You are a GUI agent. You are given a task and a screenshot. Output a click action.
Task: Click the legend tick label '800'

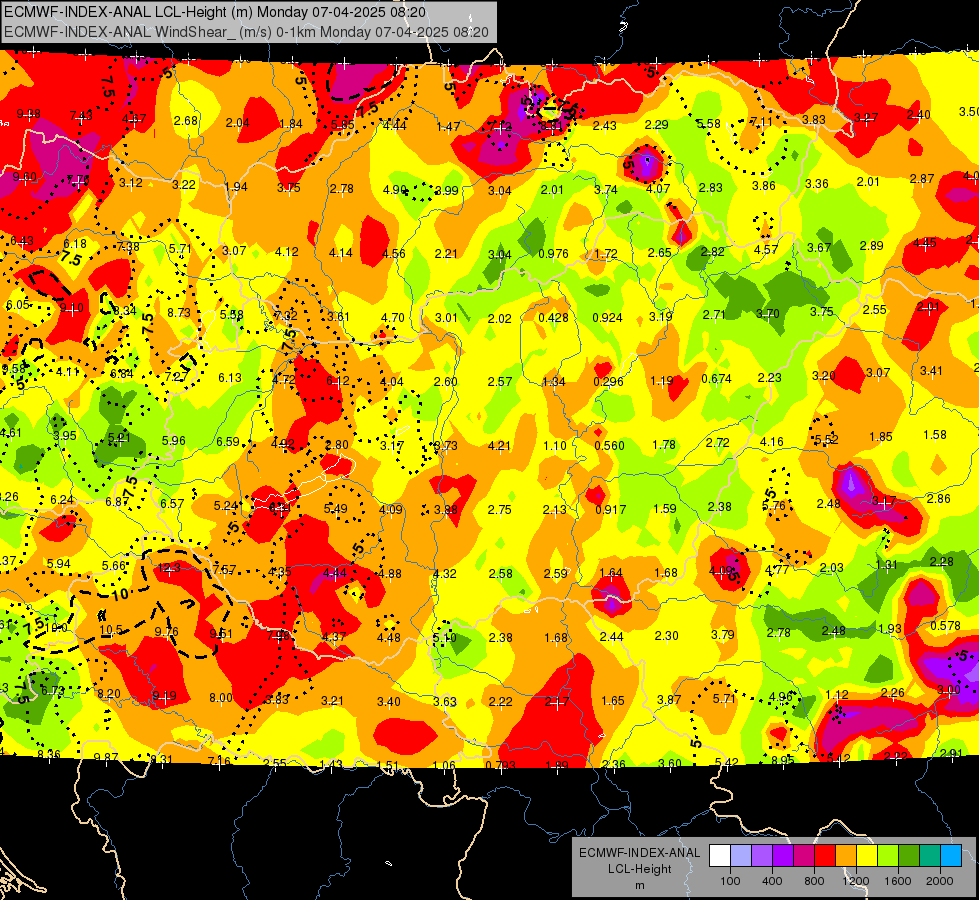814,881
